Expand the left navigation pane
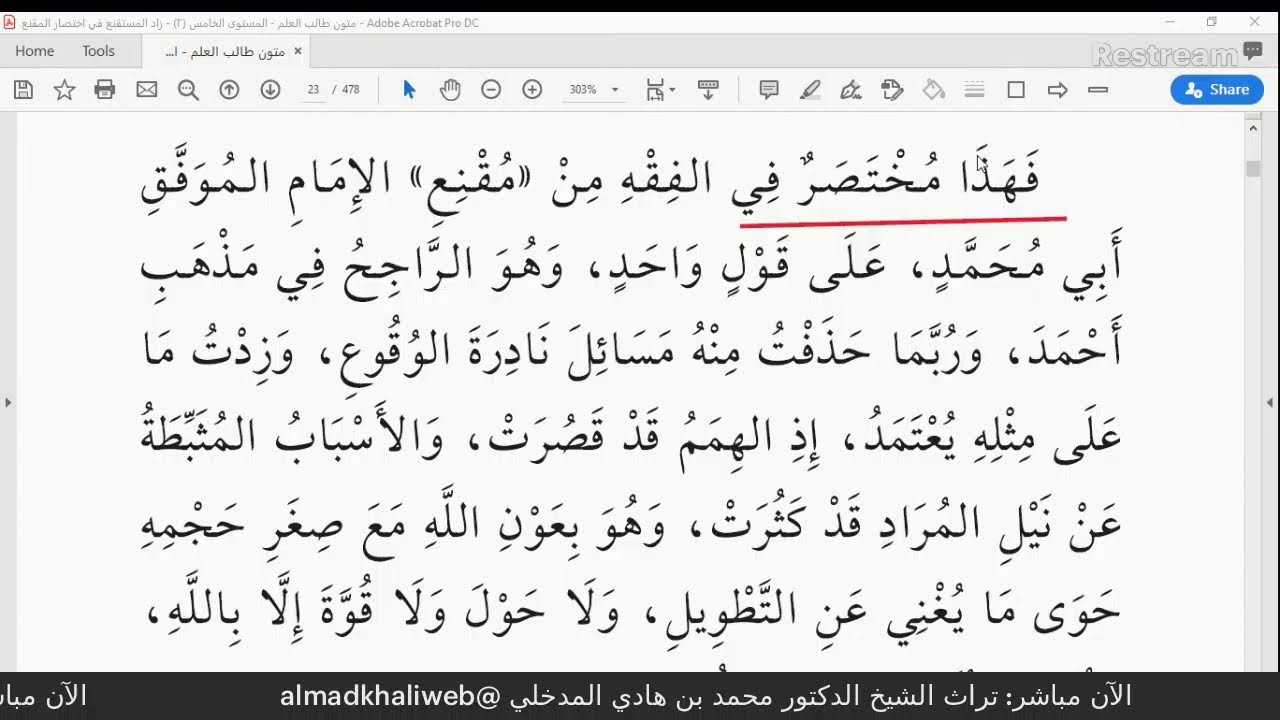 click(8, 402)
